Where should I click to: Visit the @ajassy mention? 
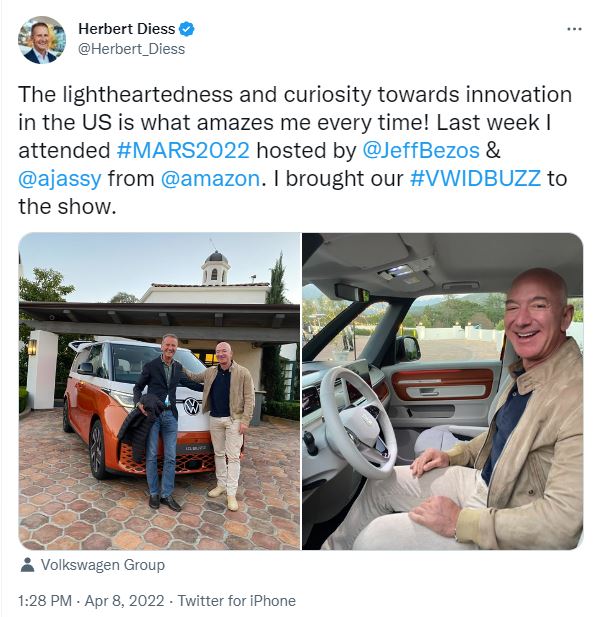pos(60,179)
